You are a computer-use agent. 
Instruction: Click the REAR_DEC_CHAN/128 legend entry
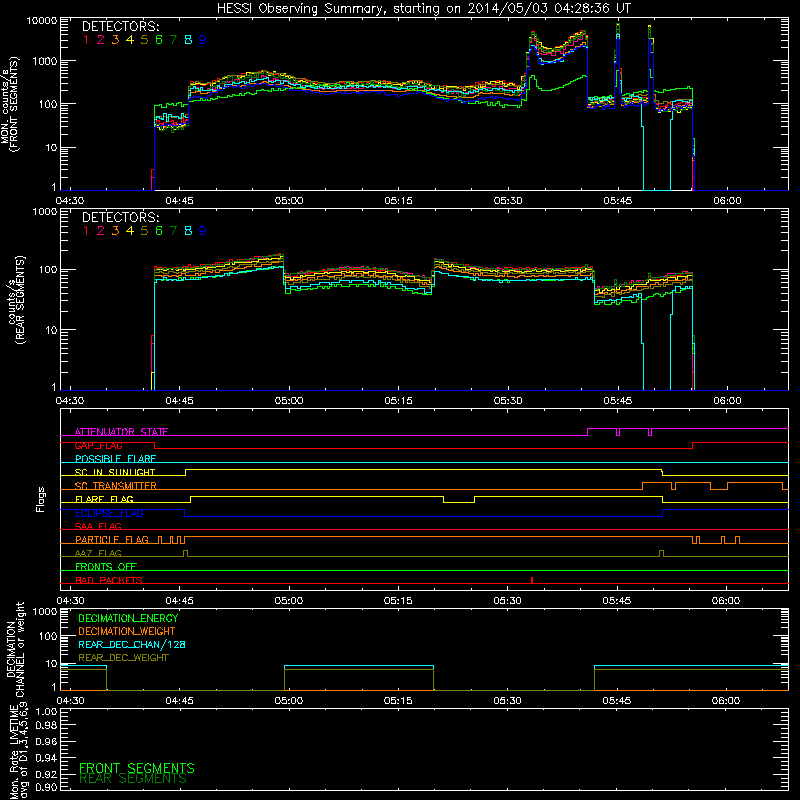pos(132,644)
